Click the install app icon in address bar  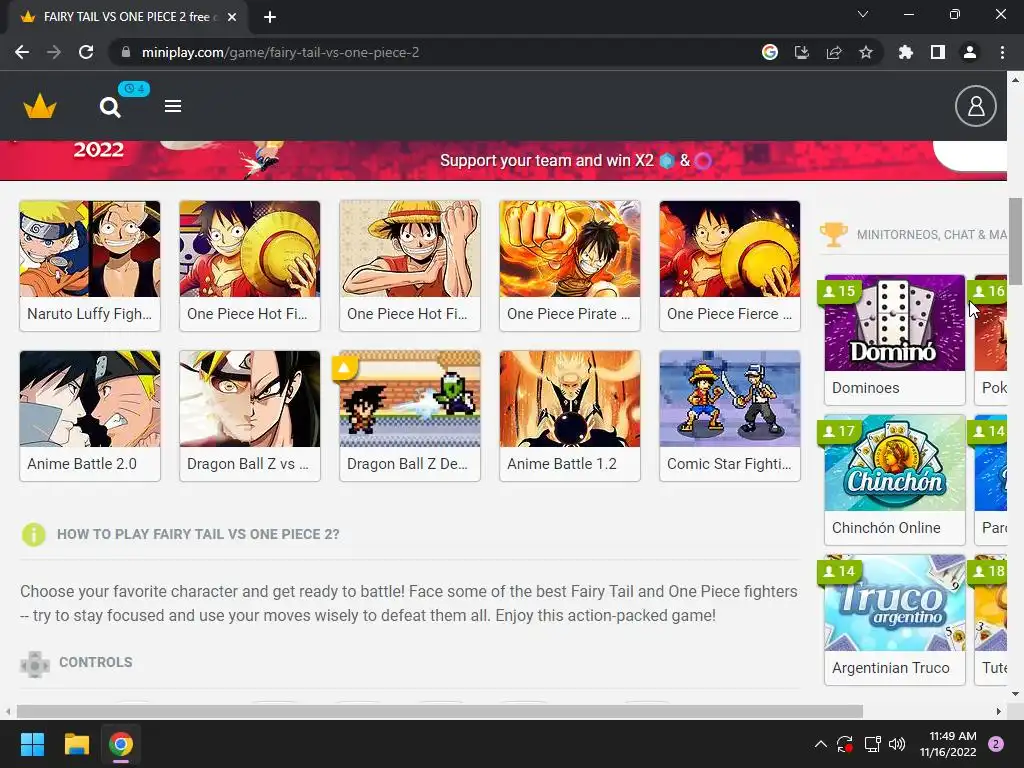802,52
